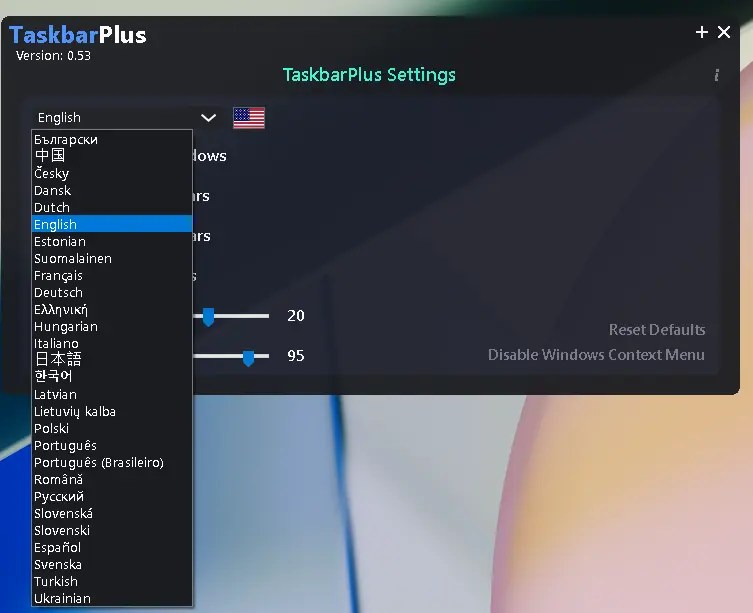Choose 中国 from the language list
753x613 pixels.
point(112,155)
